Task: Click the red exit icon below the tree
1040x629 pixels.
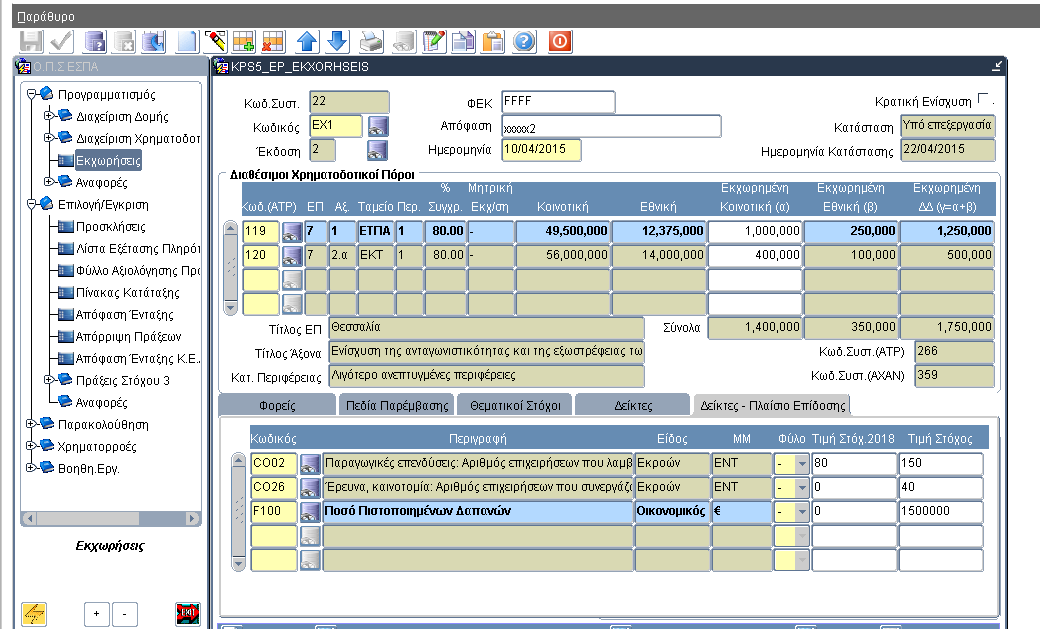Action: (188, 614)
